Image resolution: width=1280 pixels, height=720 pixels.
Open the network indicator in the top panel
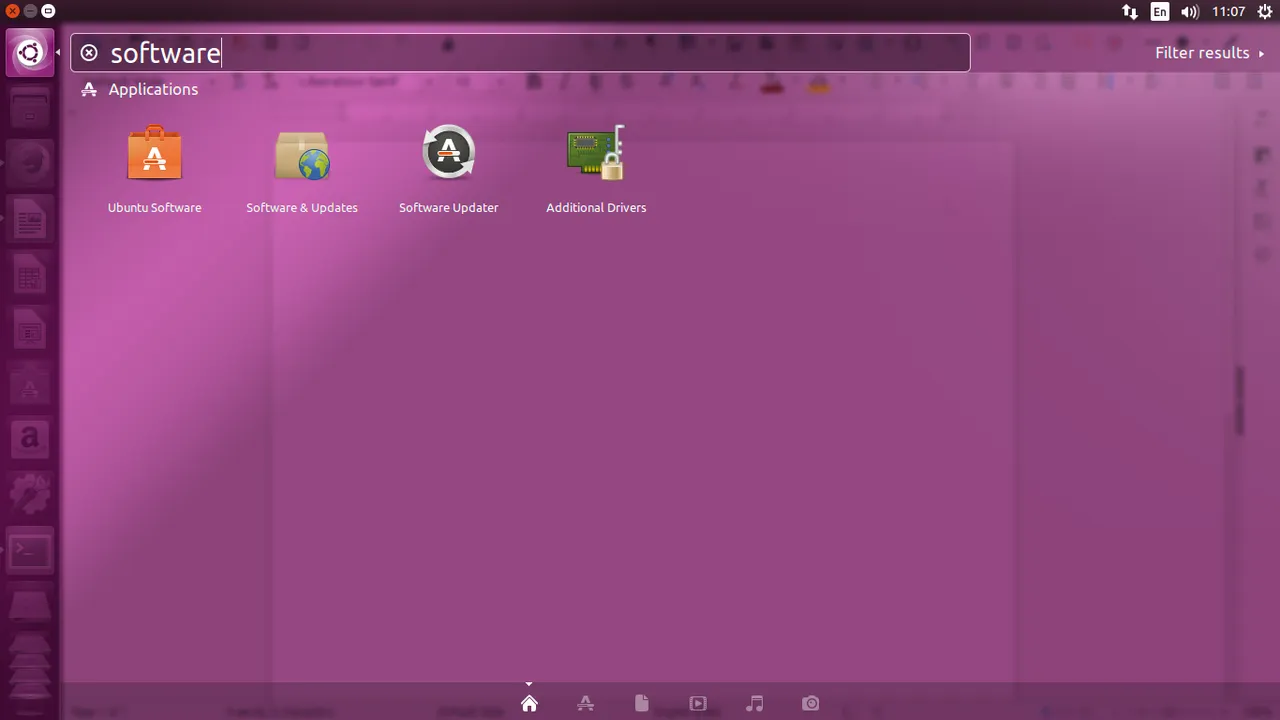coord(1130,12)
